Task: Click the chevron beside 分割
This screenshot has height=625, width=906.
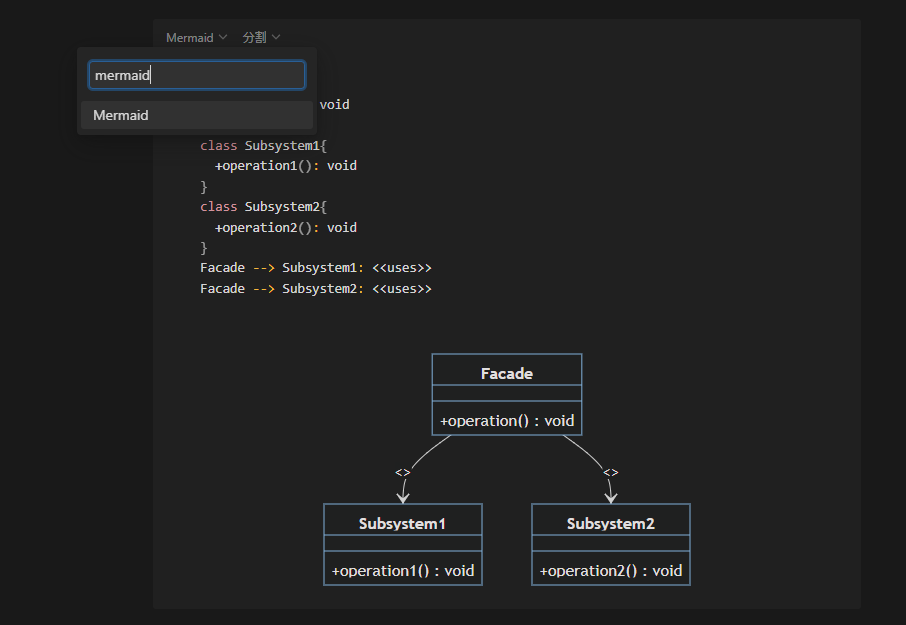Action: pyautogui.click(x=275, y=37)
